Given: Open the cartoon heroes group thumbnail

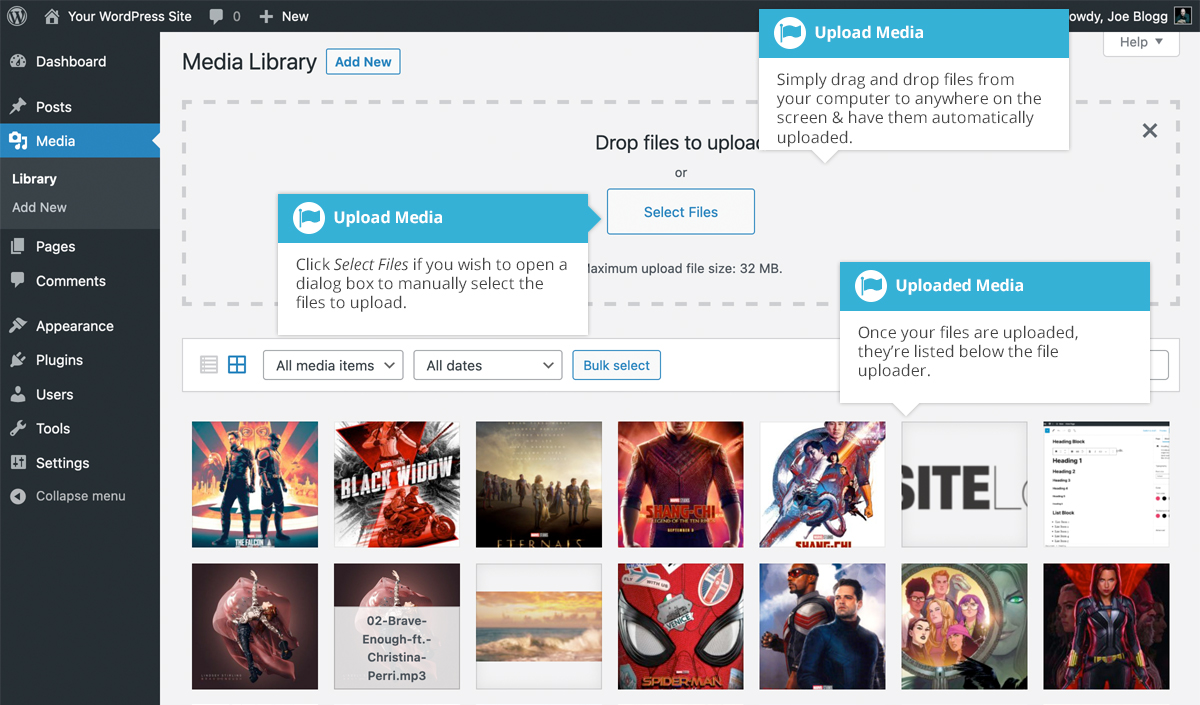Looking at the screenshot, I should tap(965, 626).
